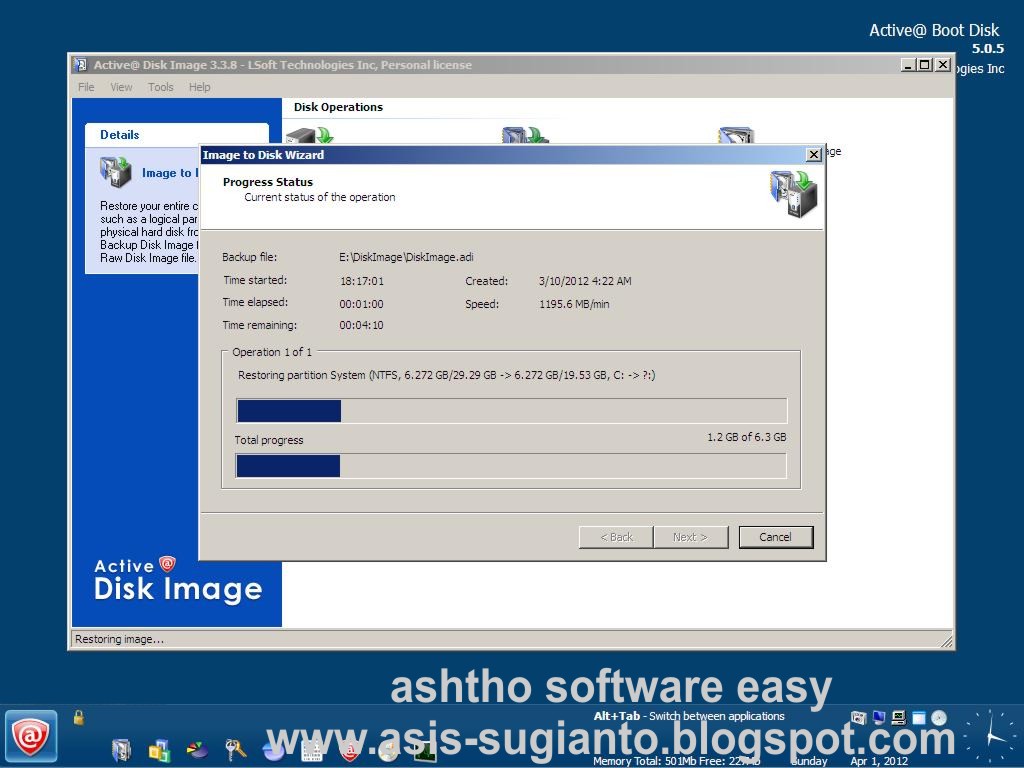Click the first Disk Operations icon behind wizard

pos(310,135)
